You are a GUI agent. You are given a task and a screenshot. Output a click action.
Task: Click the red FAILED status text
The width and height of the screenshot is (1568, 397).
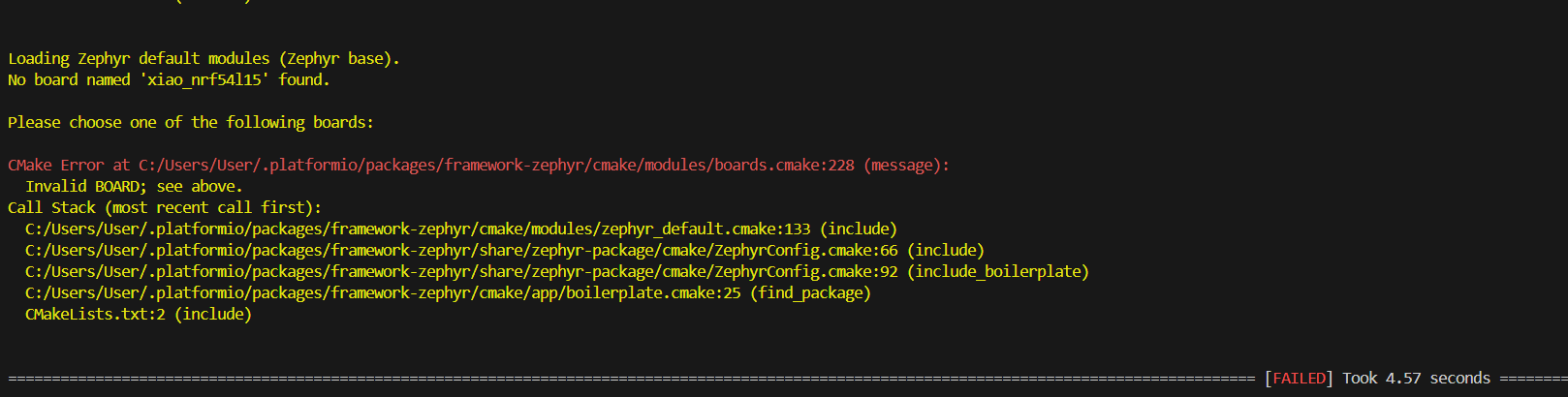[1299, 379]
